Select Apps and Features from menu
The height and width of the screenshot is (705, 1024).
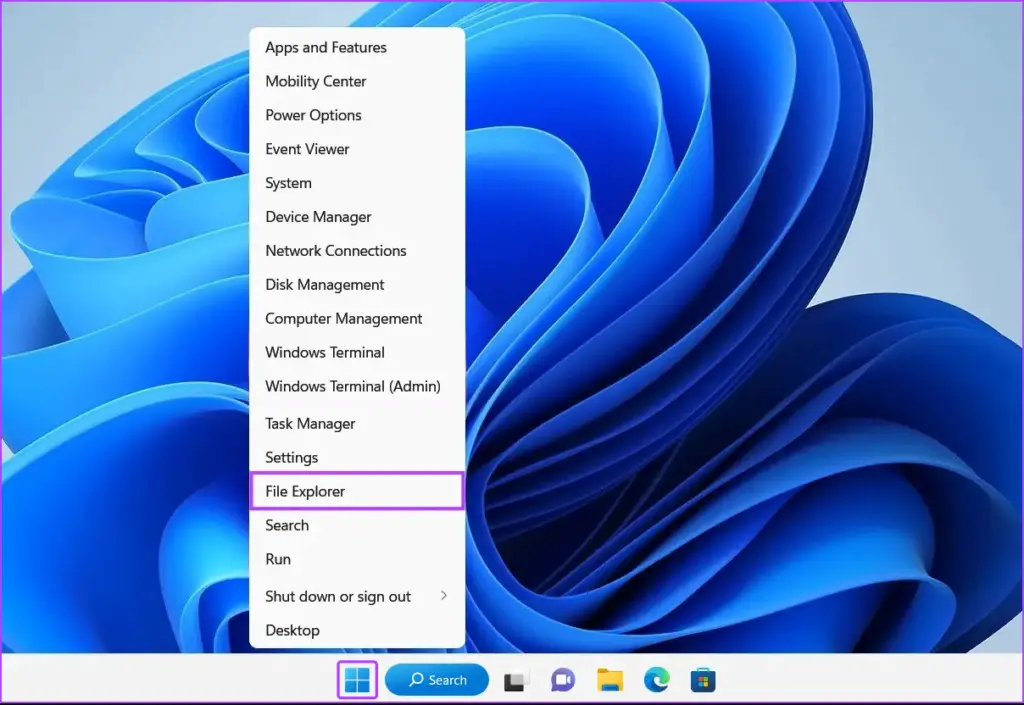326,47
